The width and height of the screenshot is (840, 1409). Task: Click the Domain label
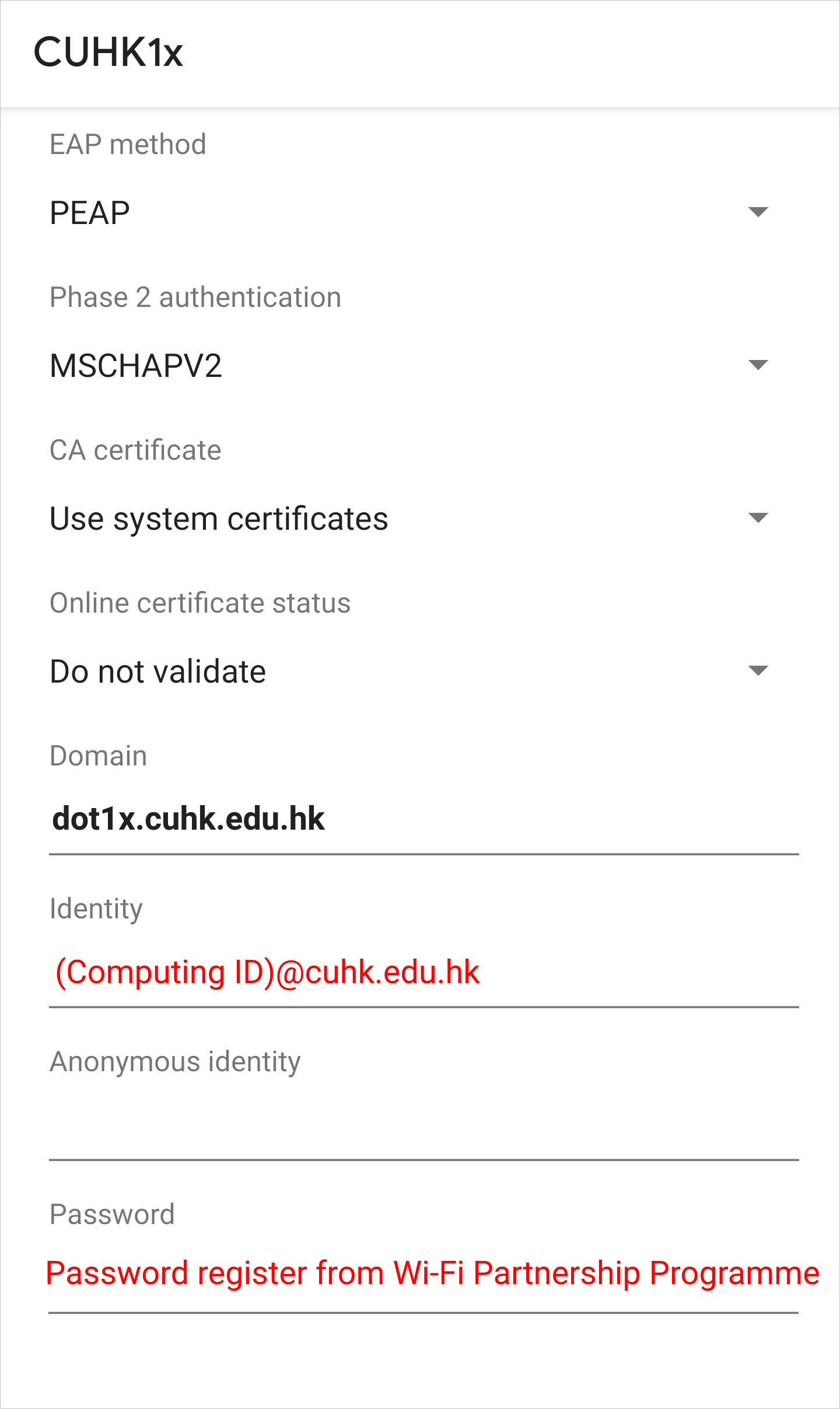(98, 756)
